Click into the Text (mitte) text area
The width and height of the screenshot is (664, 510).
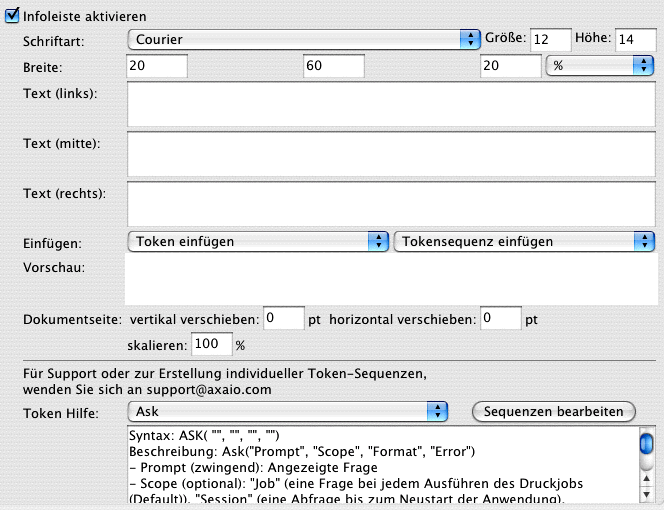[391, 154]
